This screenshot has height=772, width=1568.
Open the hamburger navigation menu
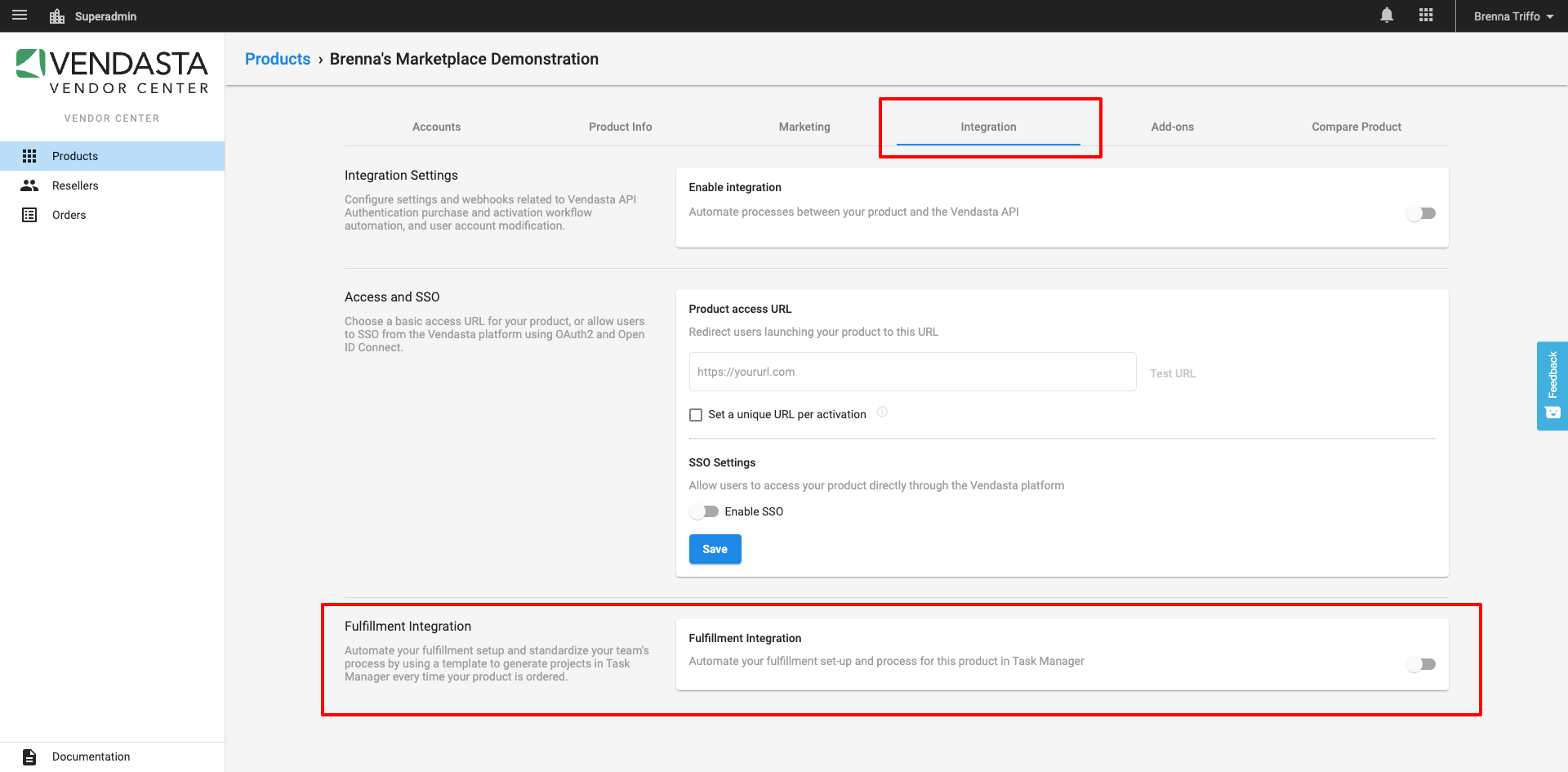tap(20, 16)
